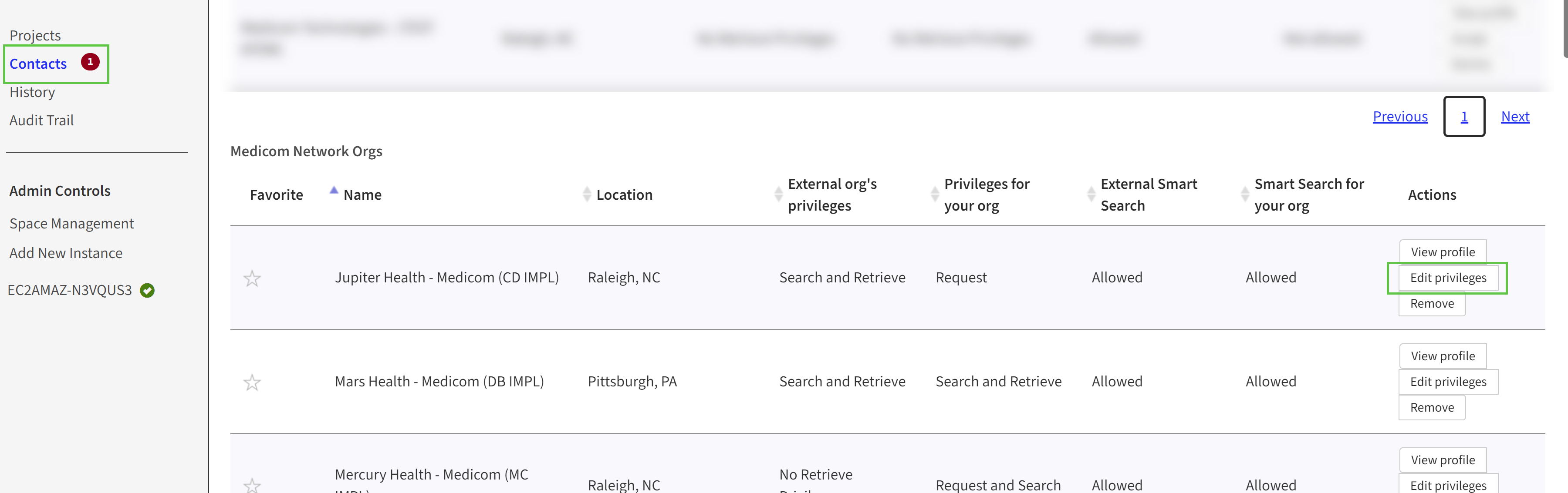The image size is (1568, 493).
Task: Favorite Mars Health - Medicom (DB IMPL)
Action: point(253,382)
